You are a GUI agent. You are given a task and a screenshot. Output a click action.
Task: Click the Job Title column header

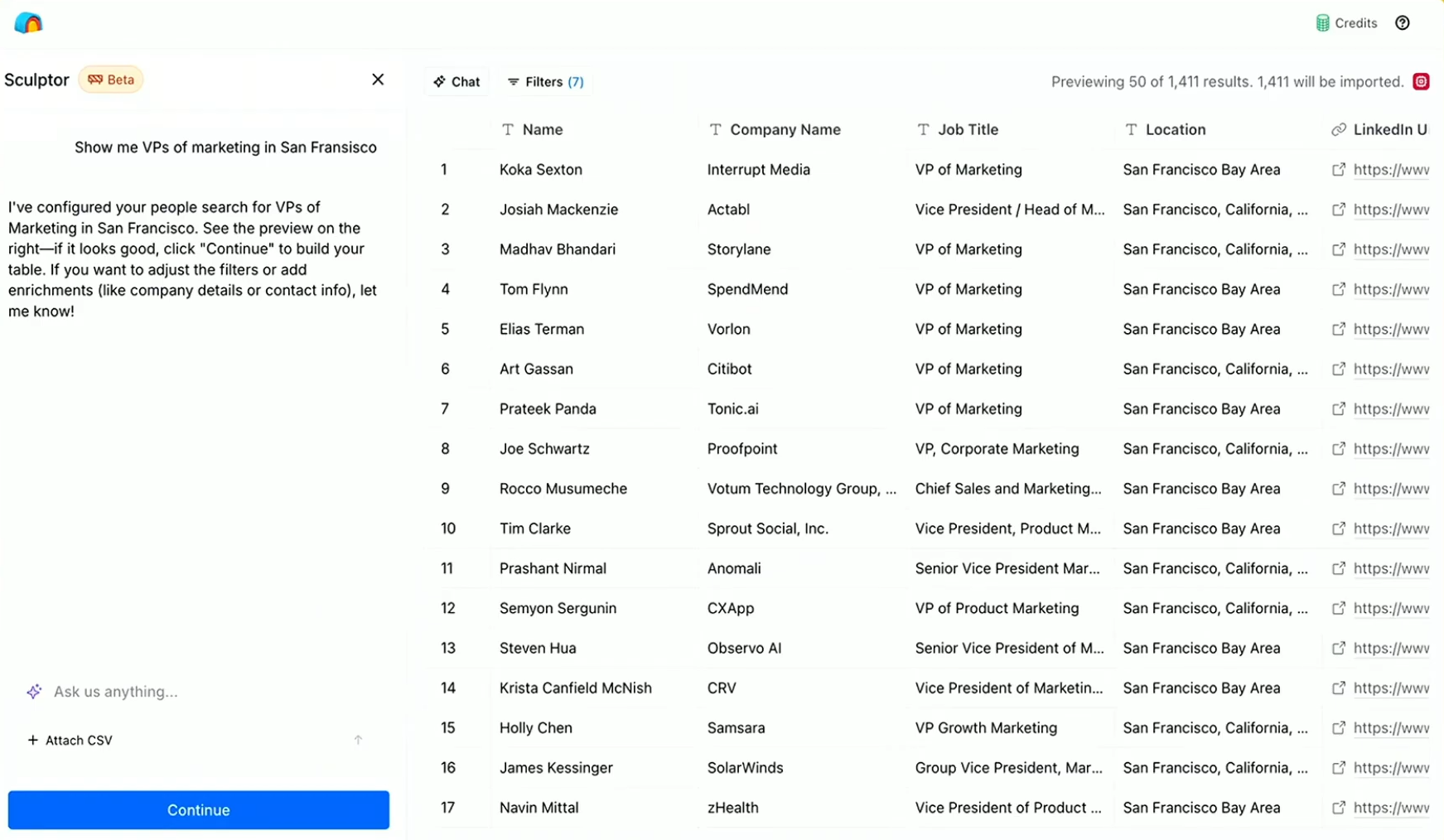click(x=957, y=129)
